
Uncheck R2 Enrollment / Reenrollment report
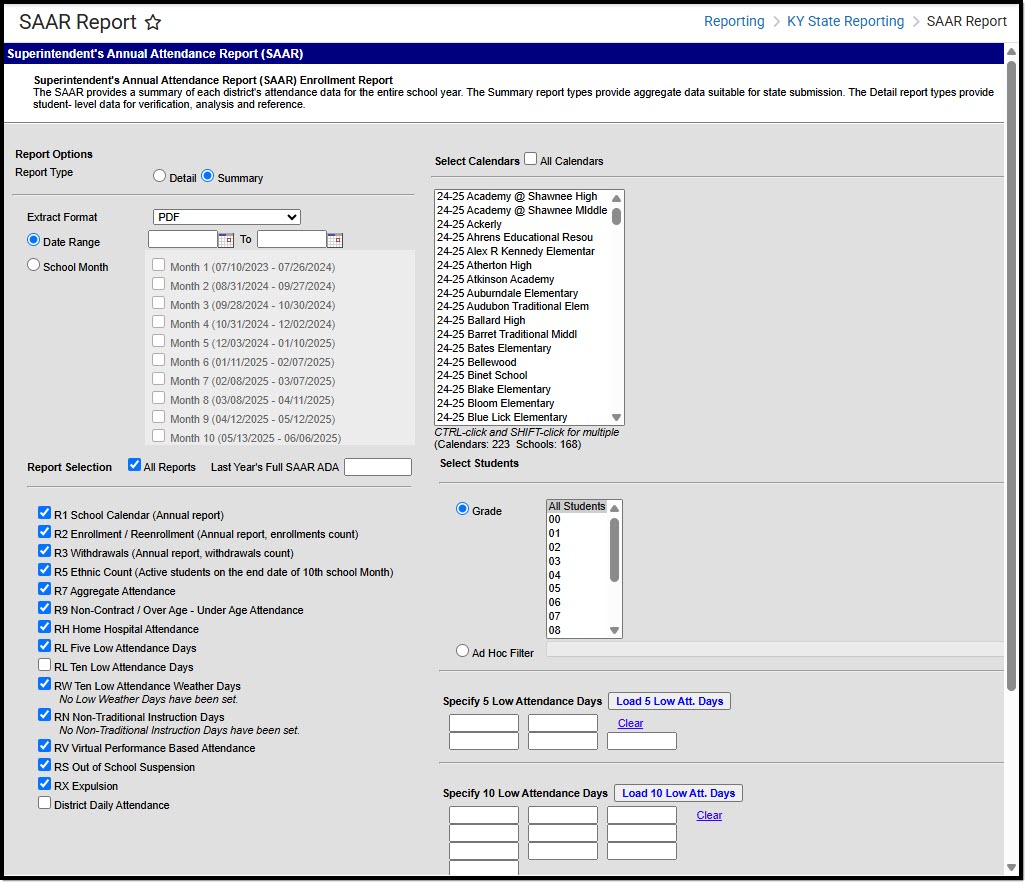coord(45,532)
